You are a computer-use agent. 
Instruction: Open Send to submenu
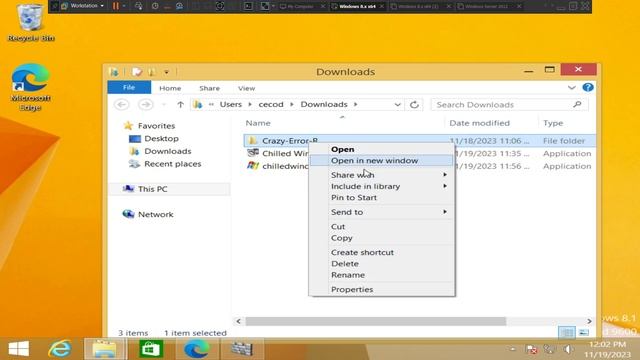tap(382, 212)
